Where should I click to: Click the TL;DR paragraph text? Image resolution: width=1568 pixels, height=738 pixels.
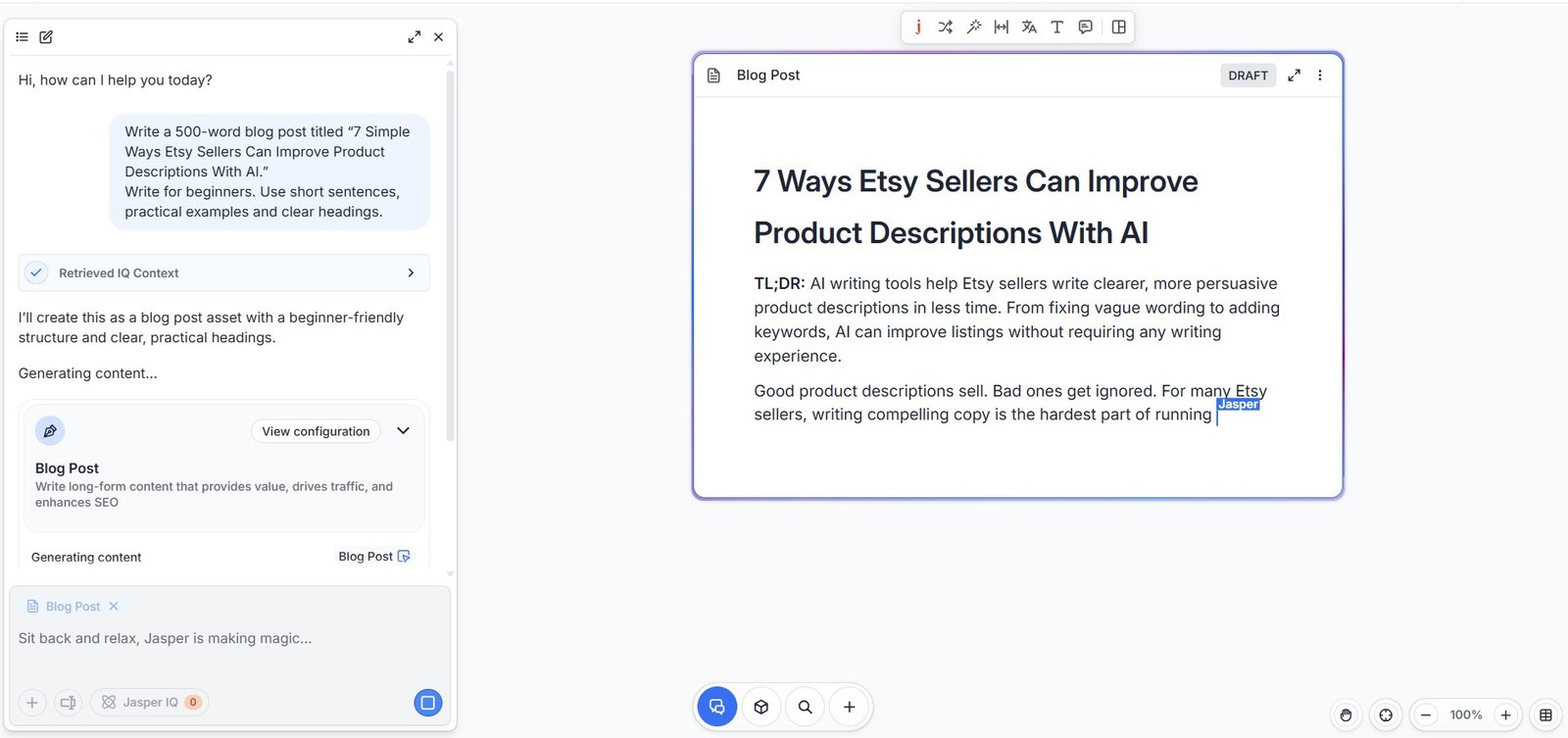[x=1016, y=320]
